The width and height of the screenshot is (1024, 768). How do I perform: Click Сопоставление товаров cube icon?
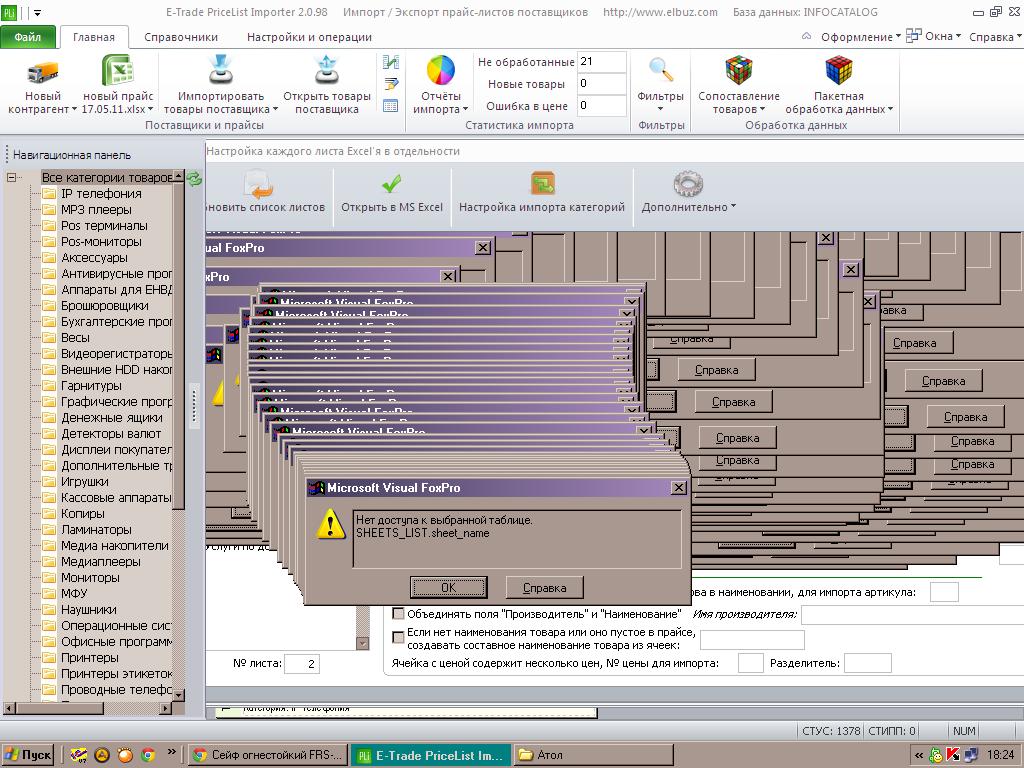(739, 70)
